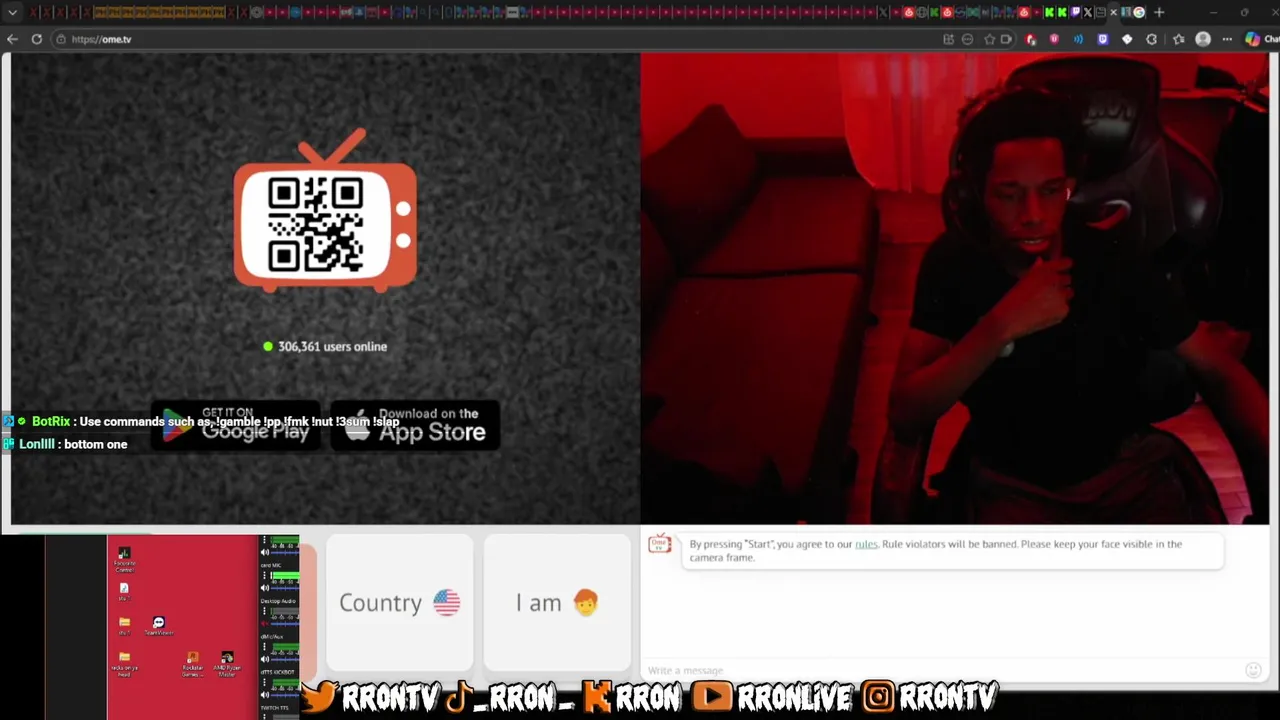The image size is (1280, 720).
Task: Open the browser profile avatar
Action: 1203,39
